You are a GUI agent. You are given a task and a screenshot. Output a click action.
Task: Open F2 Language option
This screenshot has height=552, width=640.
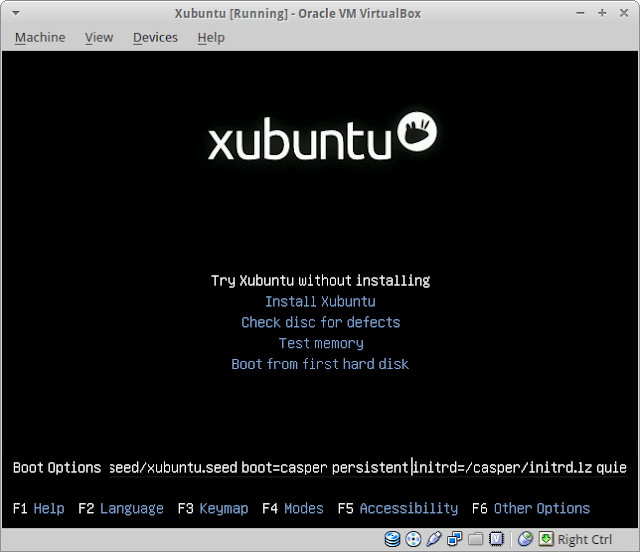(x=121, y=508)
